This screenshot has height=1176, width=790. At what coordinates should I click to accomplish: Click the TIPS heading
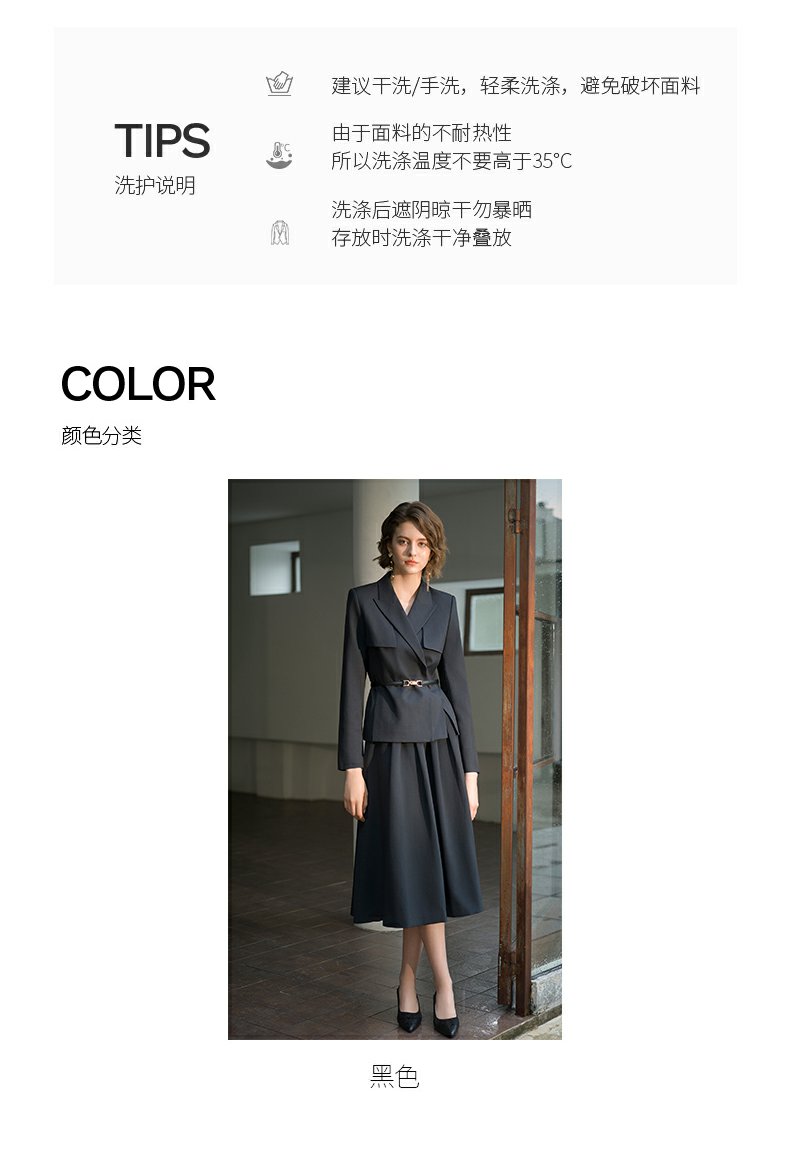tap(162, 141)
